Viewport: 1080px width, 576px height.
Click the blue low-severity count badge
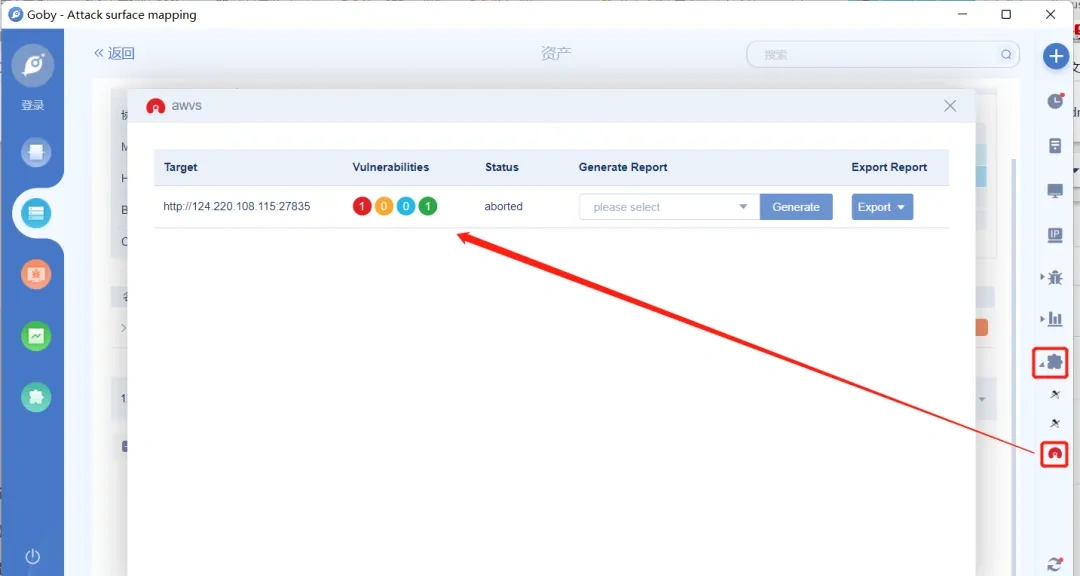406,206
